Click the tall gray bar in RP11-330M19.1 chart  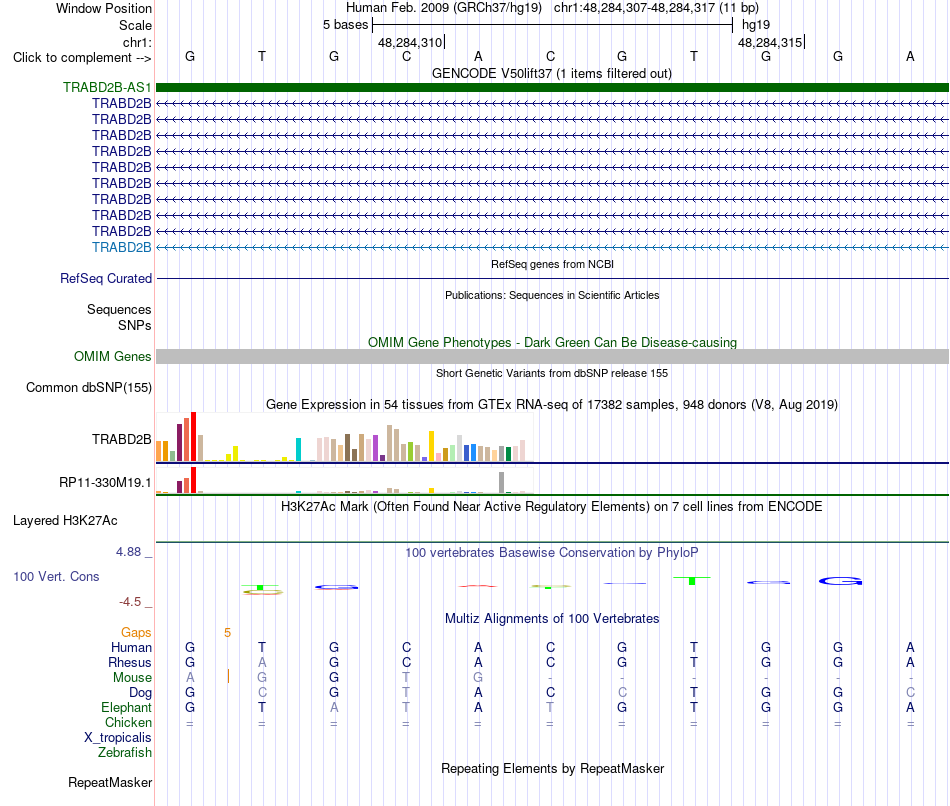tap(502, 482)
